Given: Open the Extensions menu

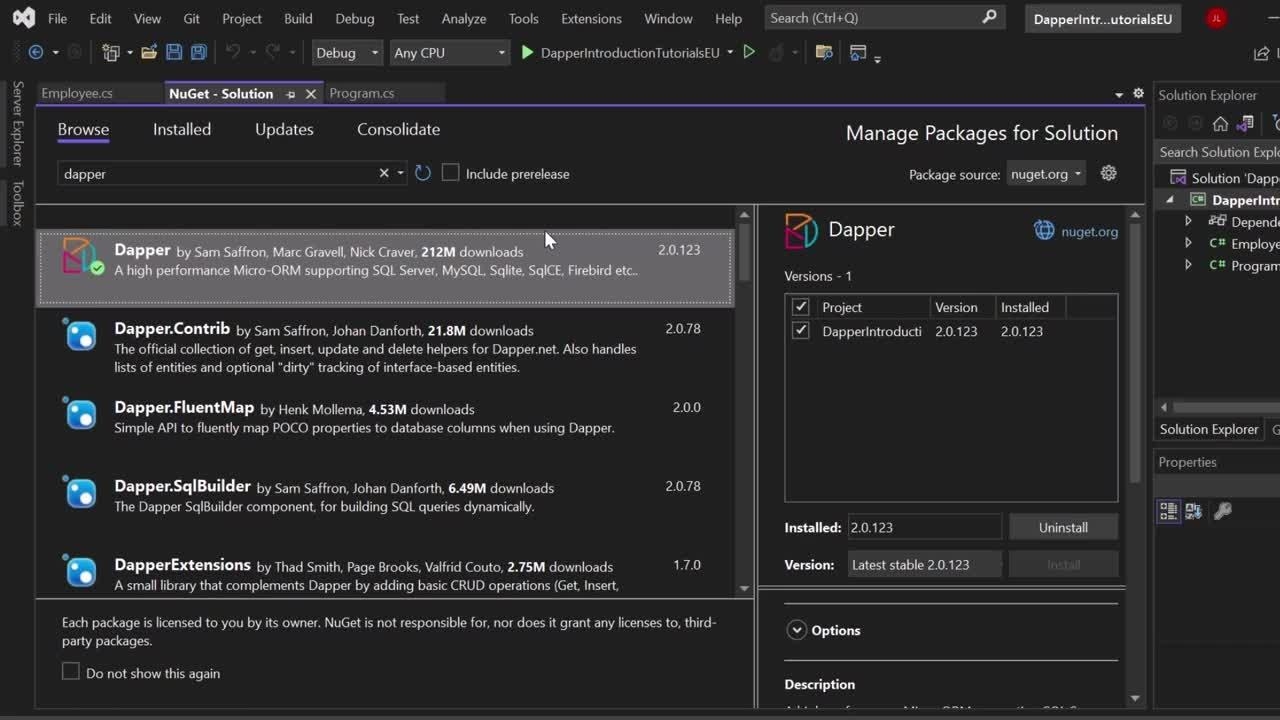Looking at the screenshot, I should pos(591,18).
